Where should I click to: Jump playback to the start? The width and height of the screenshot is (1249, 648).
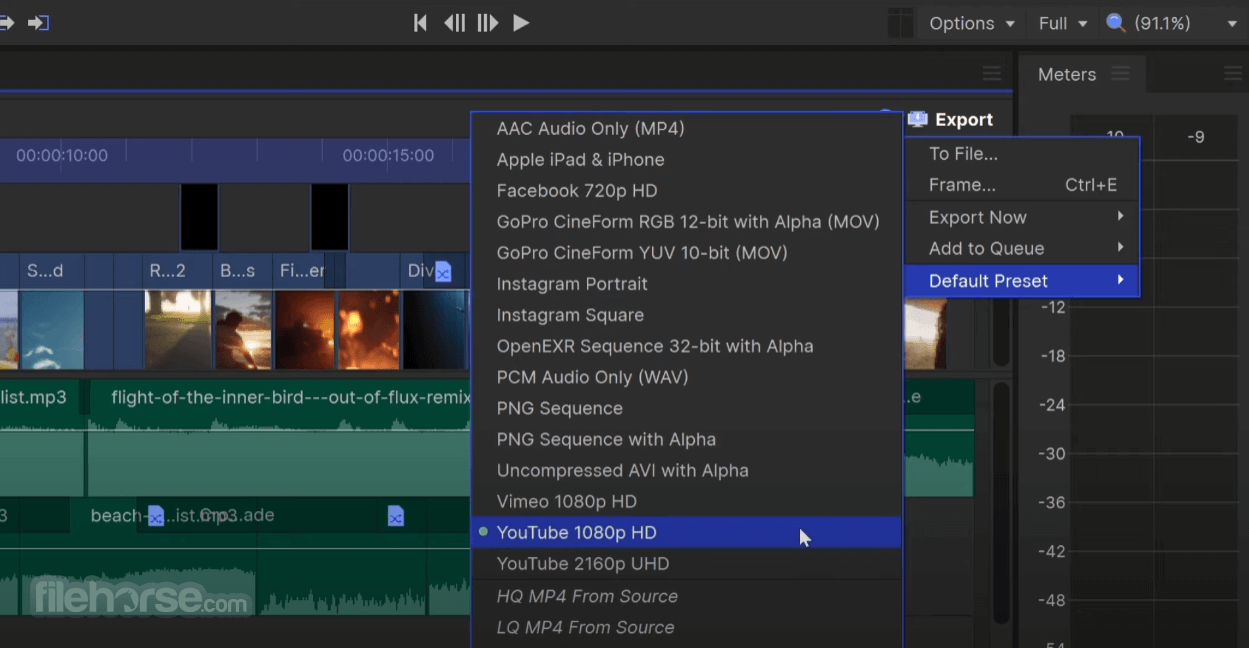[x=420, y=22]
